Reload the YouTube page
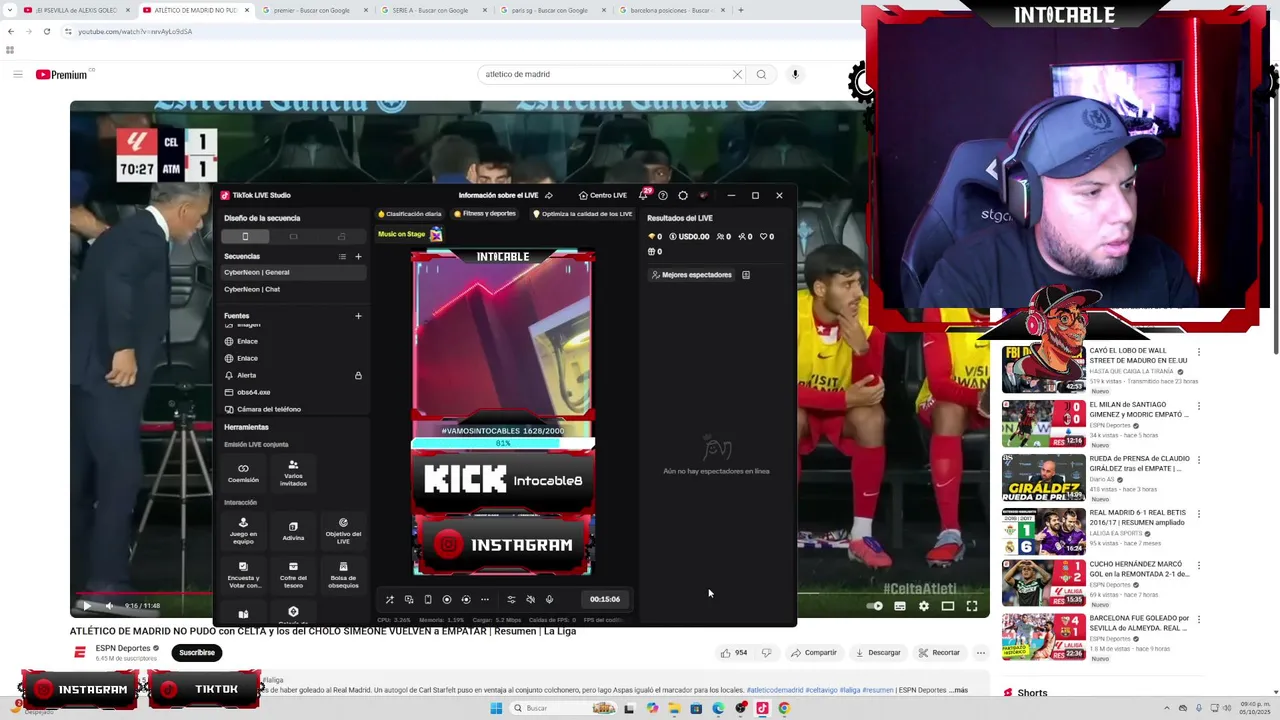The height and width of the screenshot is (720, 1280). tap(46, 31)
